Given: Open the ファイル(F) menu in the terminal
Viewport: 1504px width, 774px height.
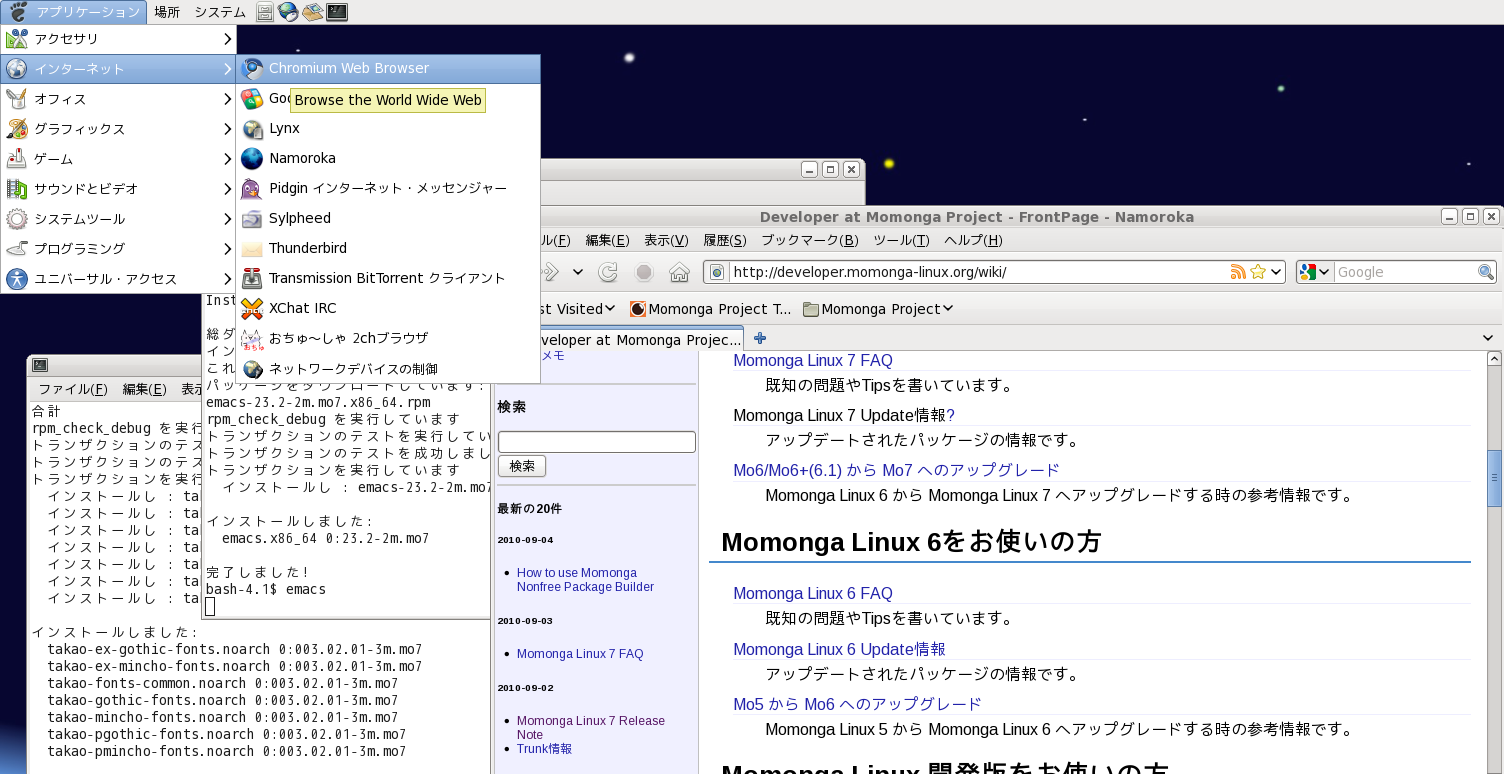Looking at the screenshot, I should (x=72, y=389).
